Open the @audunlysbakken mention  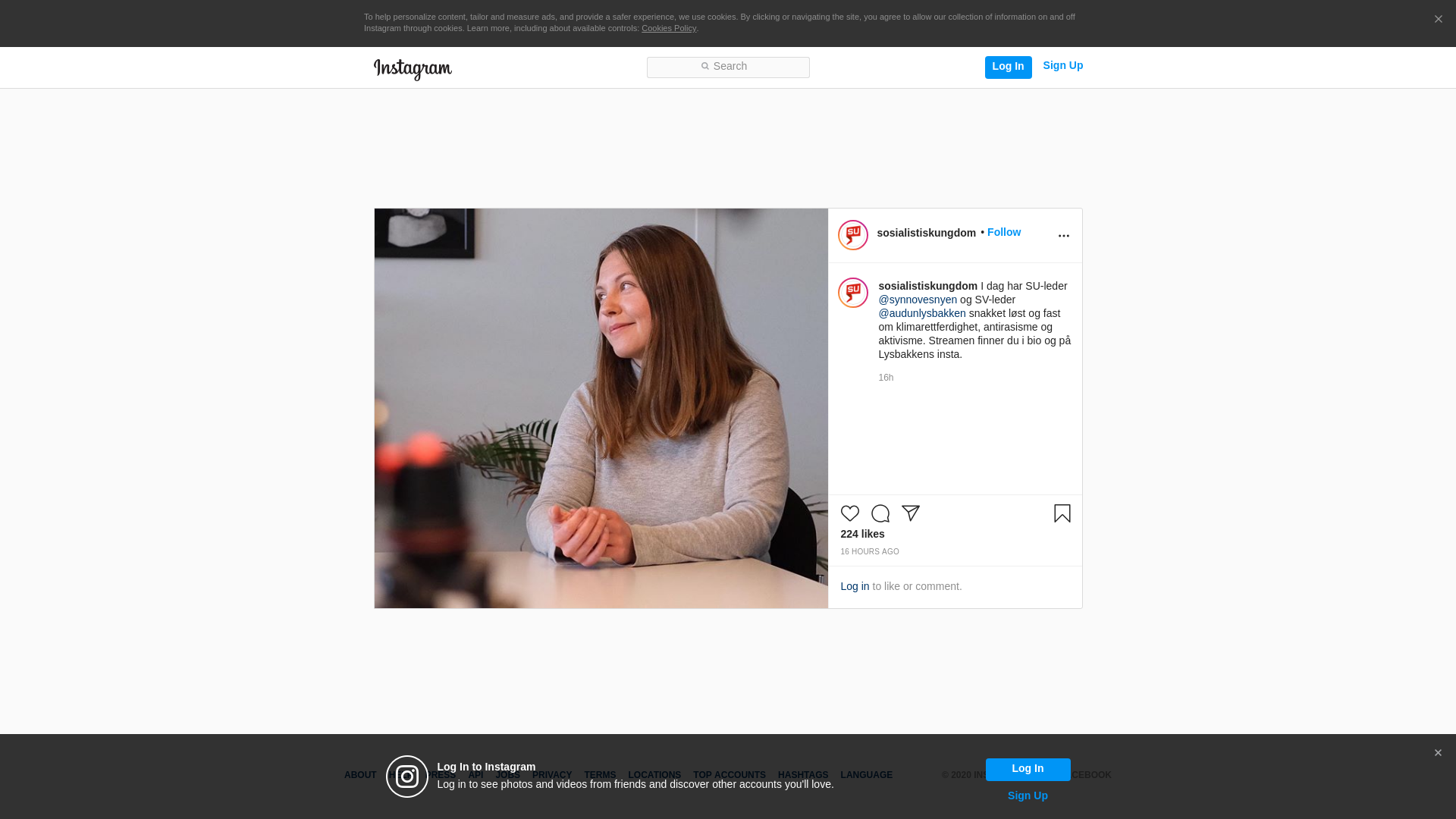[x=922, y=313]
